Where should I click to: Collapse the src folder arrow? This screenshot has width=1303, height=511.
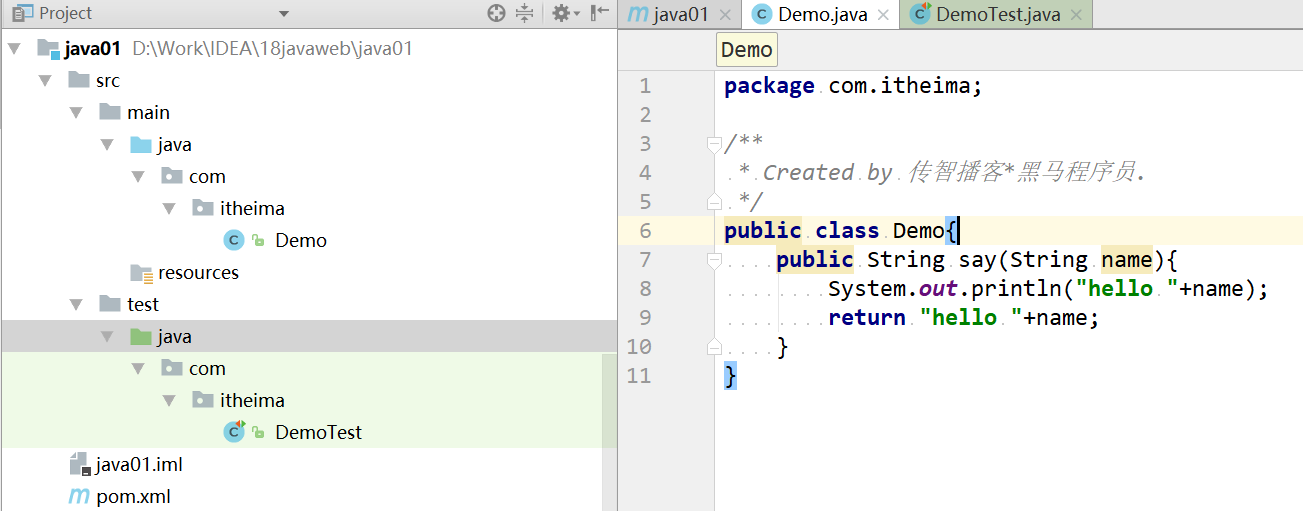coord(44,80)
